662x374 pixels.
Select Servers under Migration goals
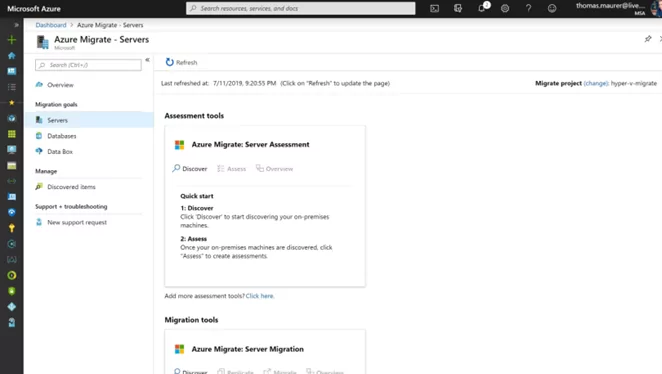coord(89,120)
